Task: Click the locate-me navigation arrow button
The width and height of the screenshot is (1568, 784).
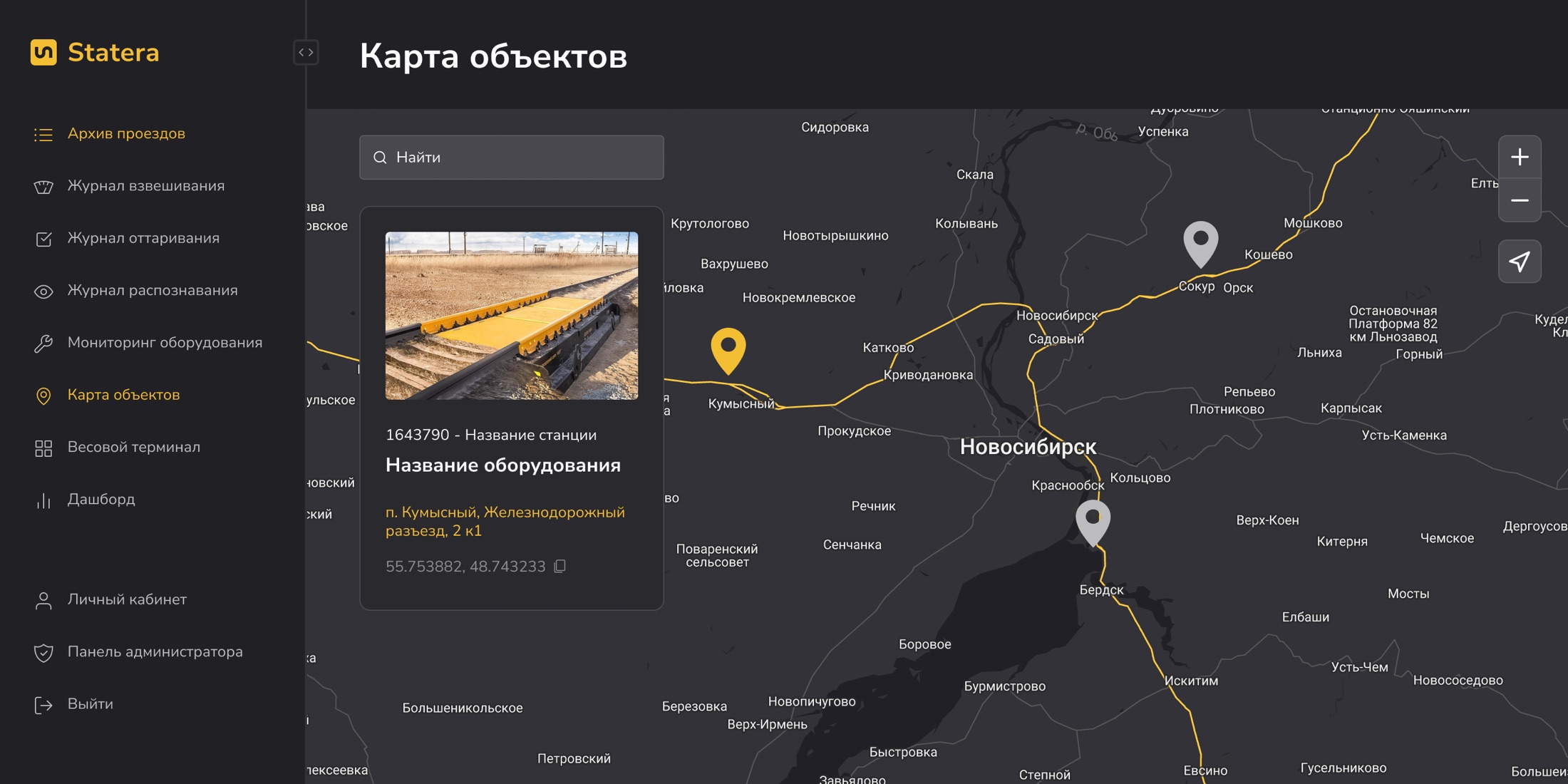Action: click(x=1520, y=262)
